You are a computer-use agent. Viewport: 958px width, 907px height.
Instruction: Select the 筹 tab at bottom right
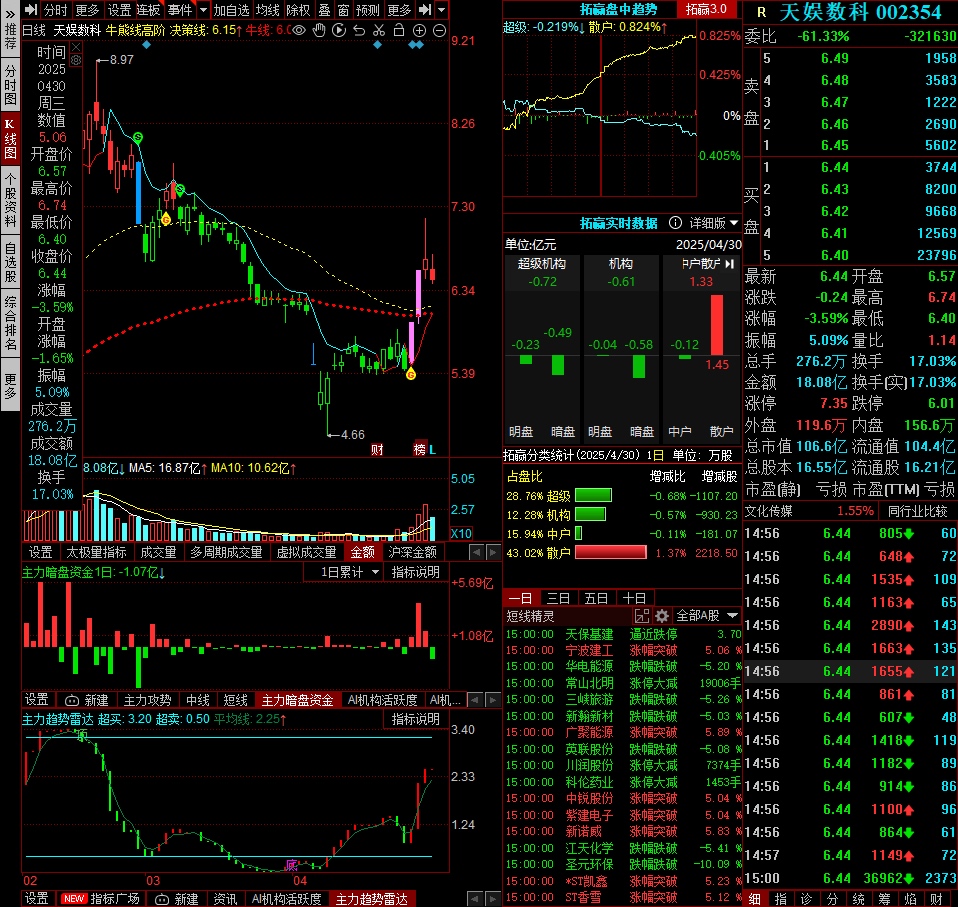[885, 898]
